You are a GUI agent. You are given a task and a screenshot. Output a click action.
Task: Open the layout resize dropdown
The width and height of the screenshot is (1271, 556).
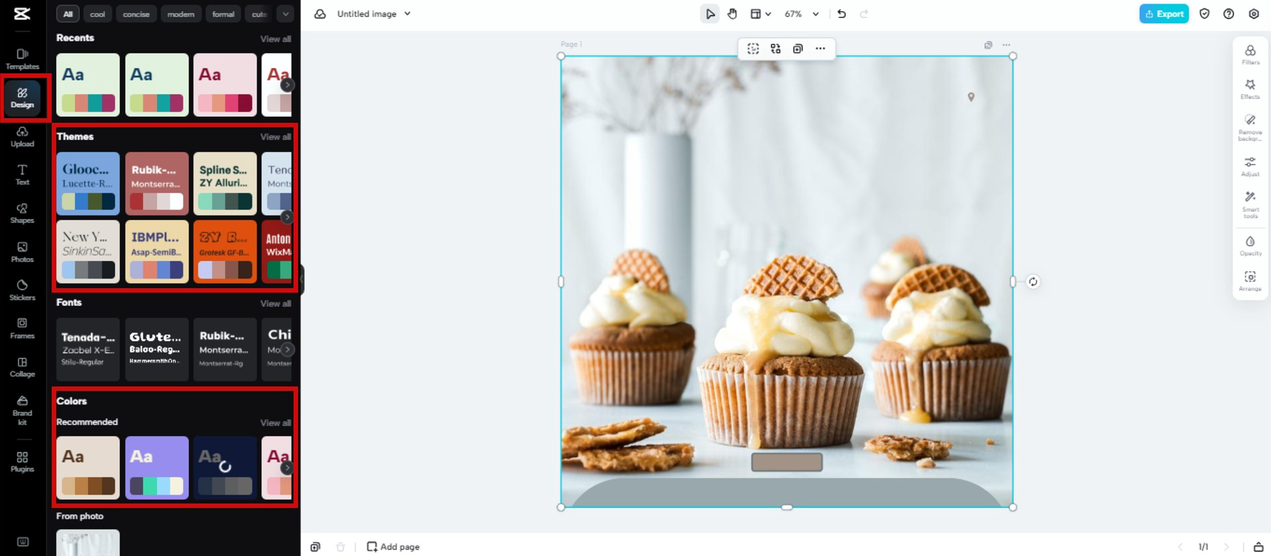click(x=760, y=14)
